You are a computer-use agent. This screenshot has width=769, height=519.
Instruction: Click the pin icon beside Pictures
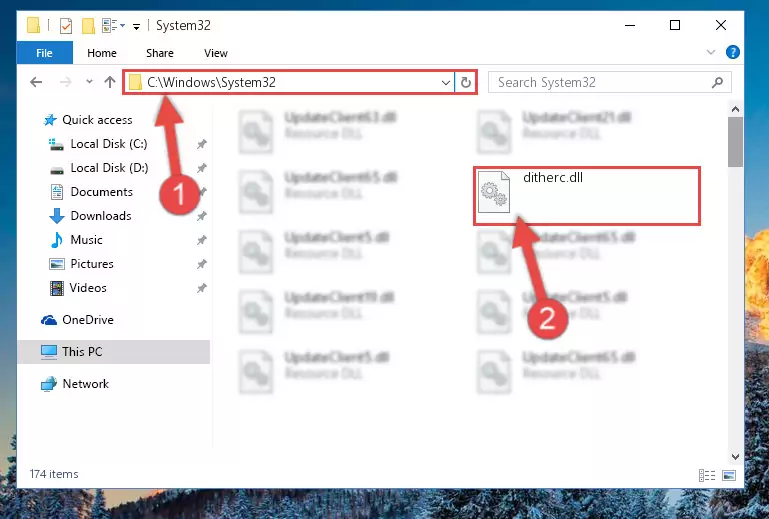(202, 264)
